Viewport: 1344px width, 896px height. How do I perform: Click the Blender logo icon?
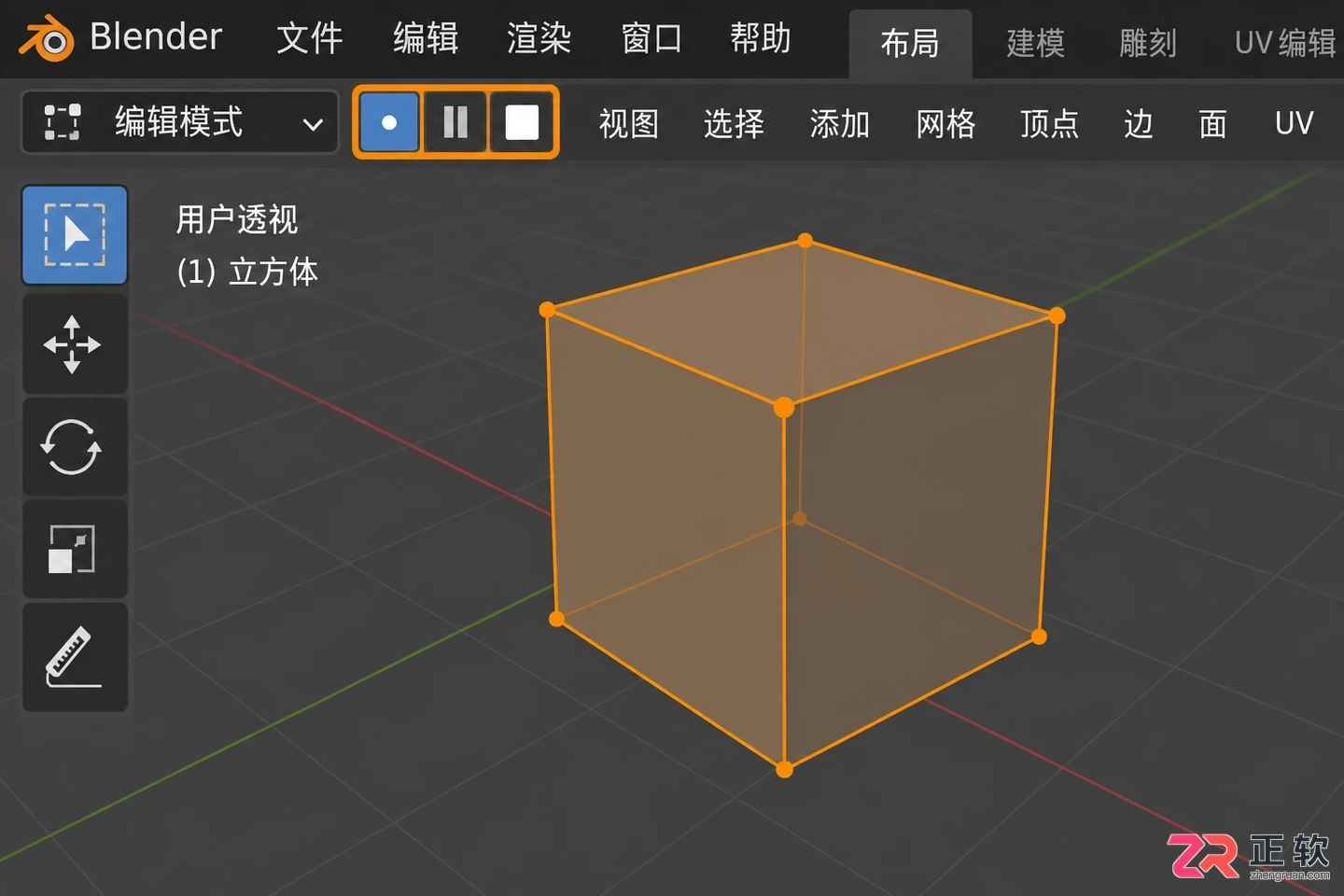coord(47,39)
